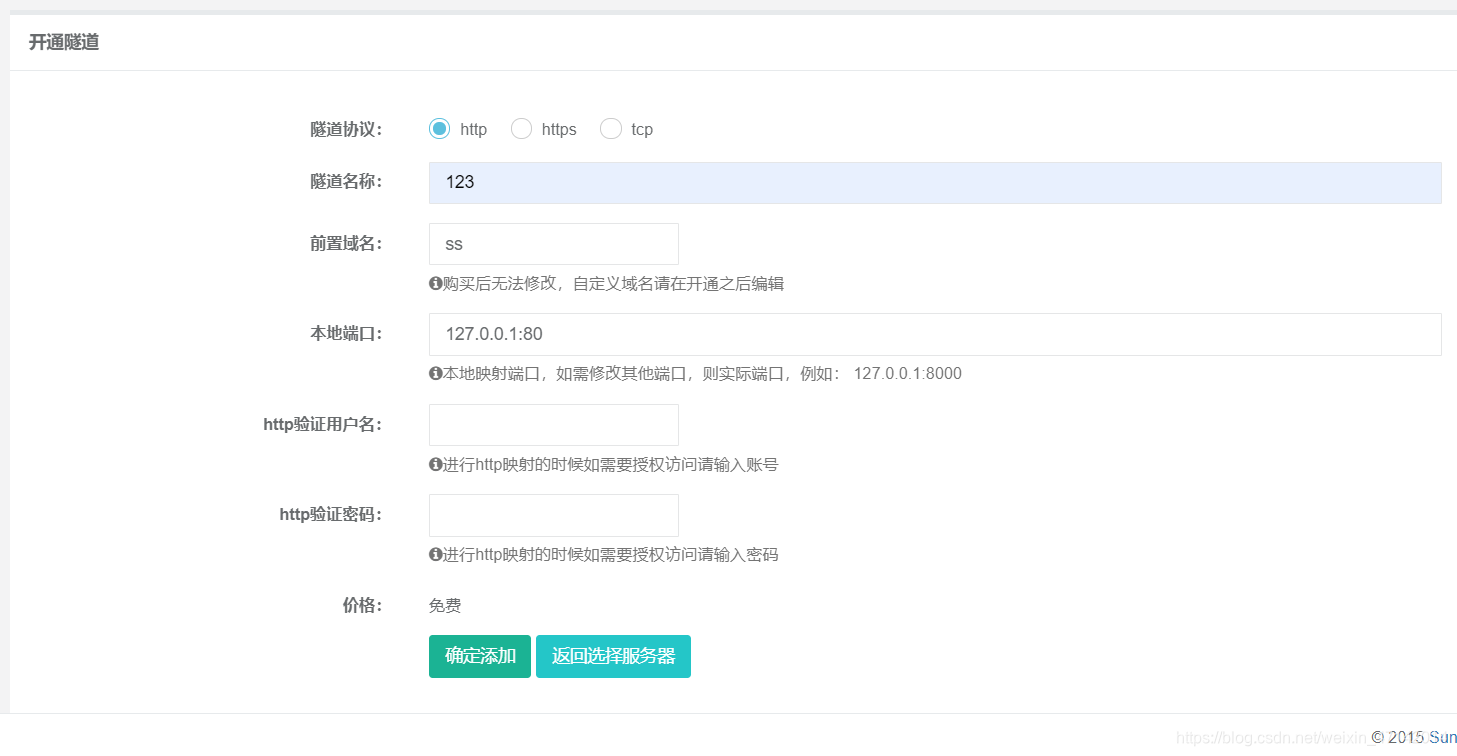This screenshot has width=1457, height=756.
Task: Click the 本地端口 field with 127.0.0.1:80
Action: coord(935,334)
